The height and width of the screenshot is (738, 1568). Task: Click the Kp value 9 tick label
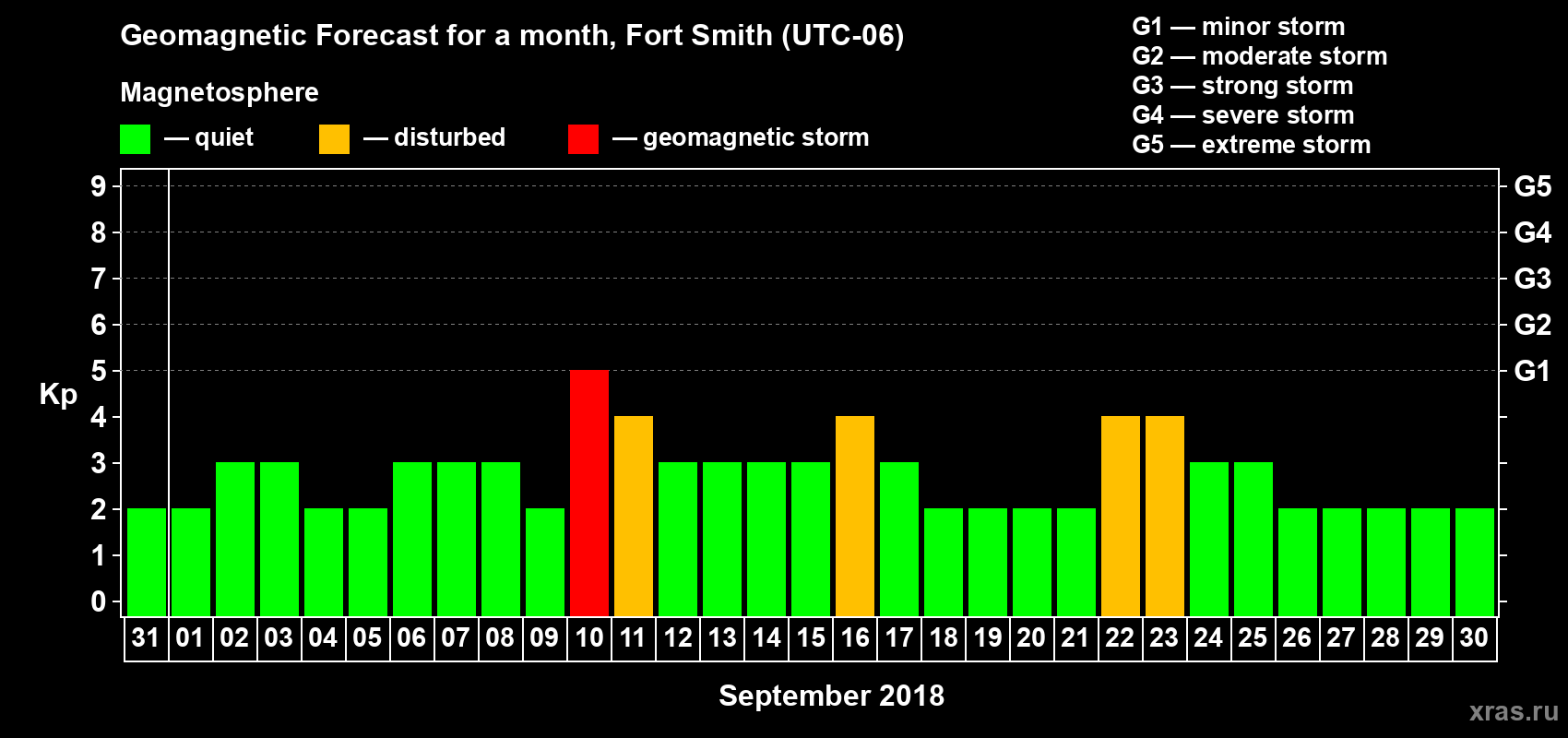[99, 186]
